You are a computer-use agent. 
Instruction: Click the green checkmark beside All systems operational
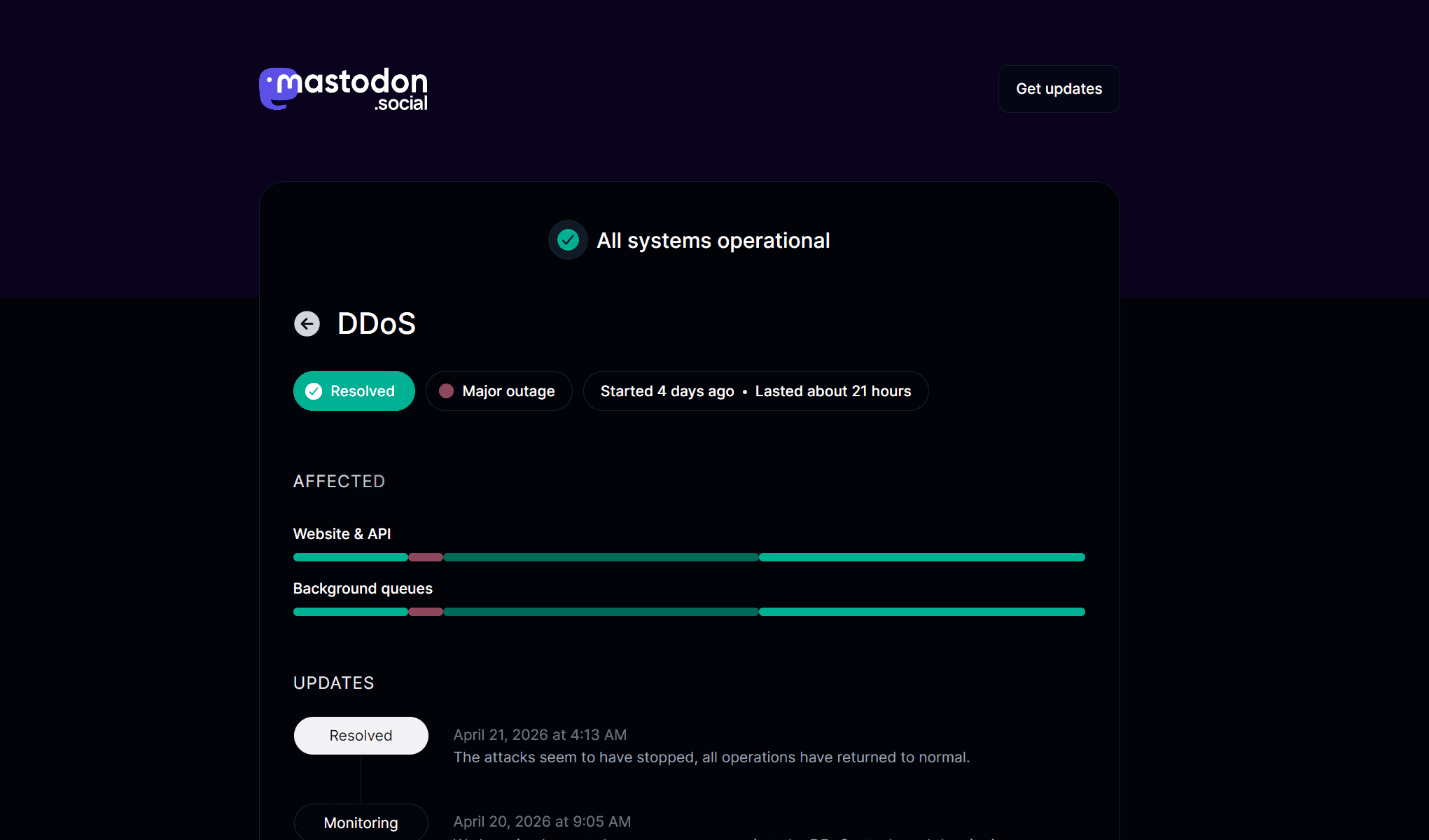[568, 240]
